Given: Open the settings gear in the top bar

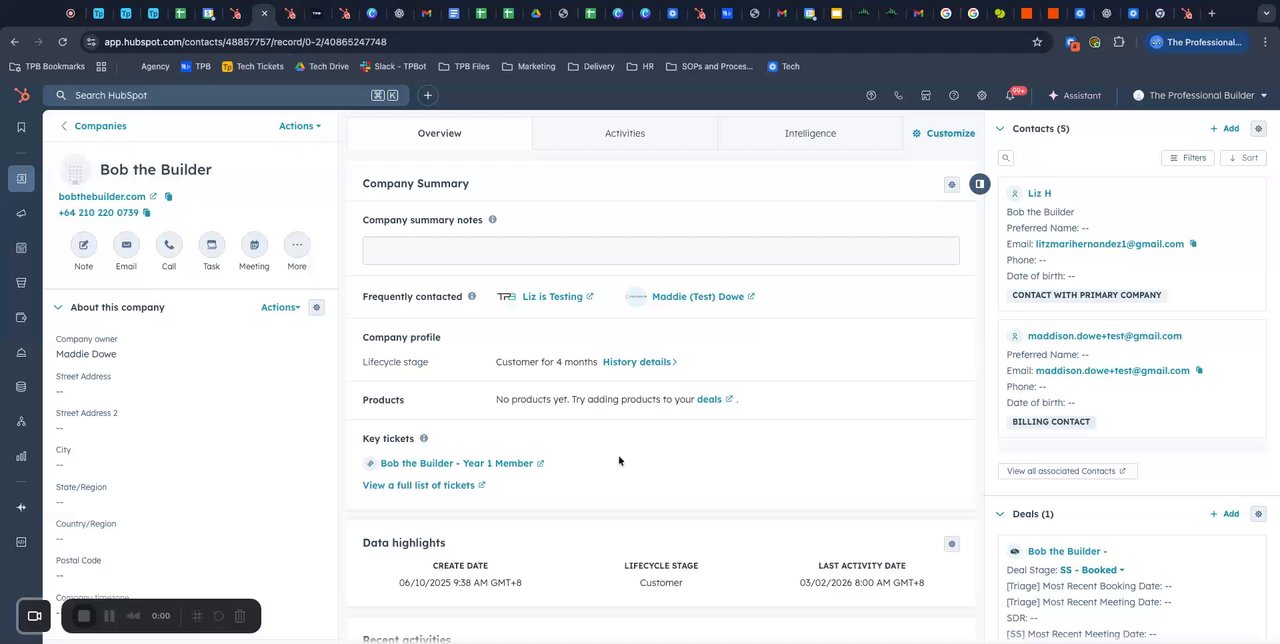Looking at the screenshot, I should click(x=982, y=95).
